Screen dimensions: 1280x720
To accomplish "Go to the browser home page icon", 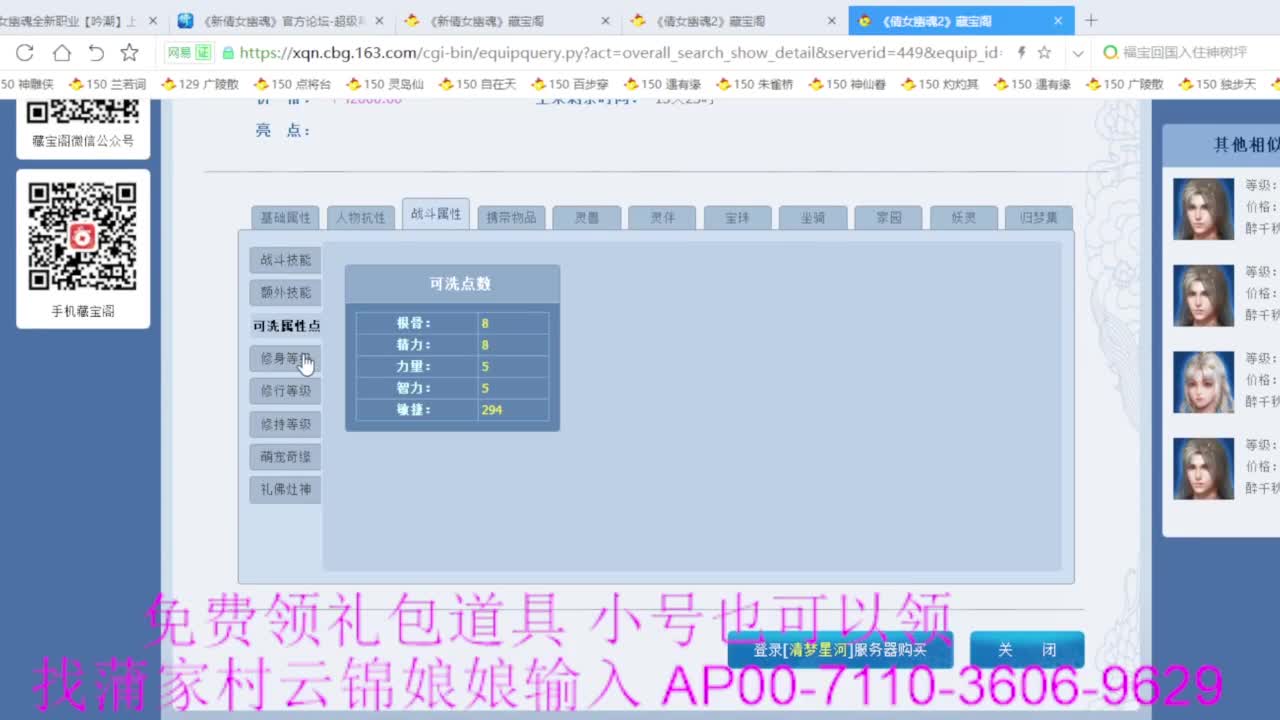I will 62,53.
